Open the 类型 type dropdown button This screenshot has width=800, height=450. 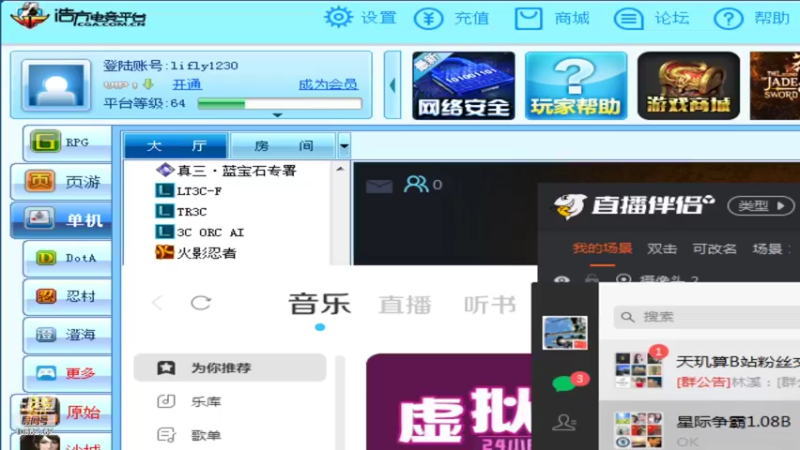[761, 206]
